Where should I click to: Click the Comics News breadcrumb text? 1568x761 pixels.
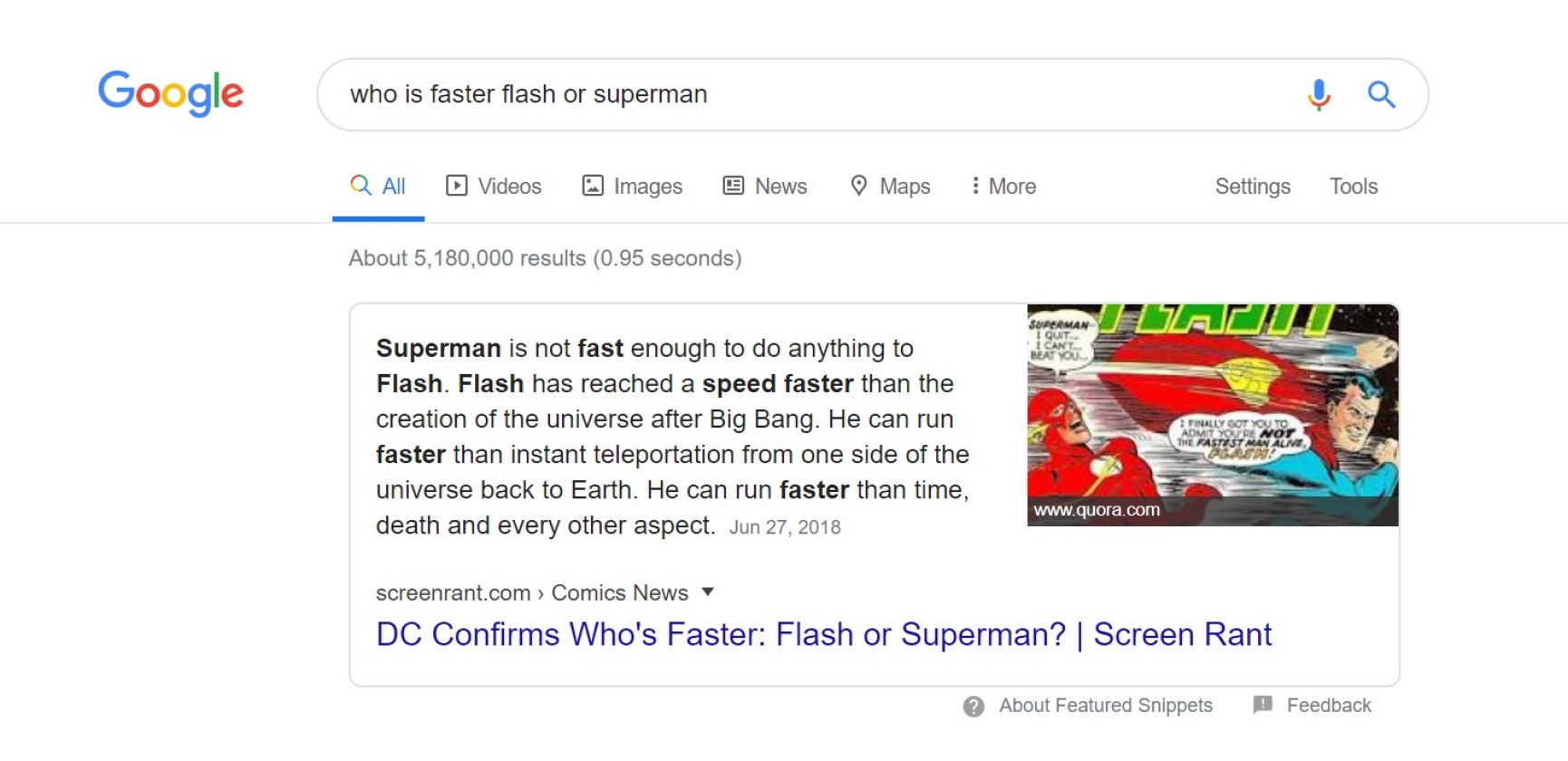click(x=620, y=592)
